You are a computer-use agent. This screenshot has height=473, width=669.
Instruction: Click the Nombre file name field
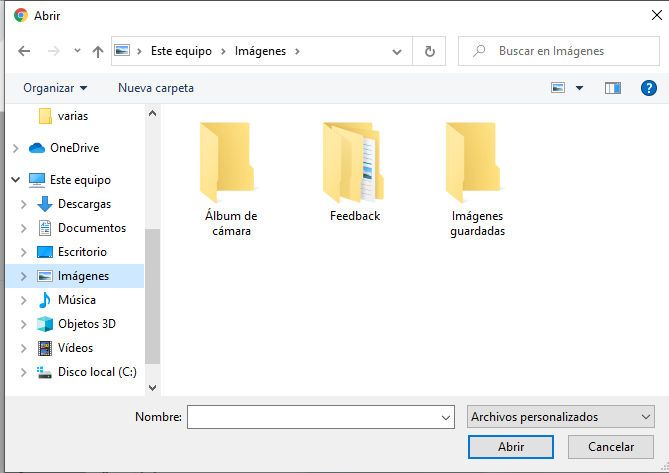[x=312, y=416]
